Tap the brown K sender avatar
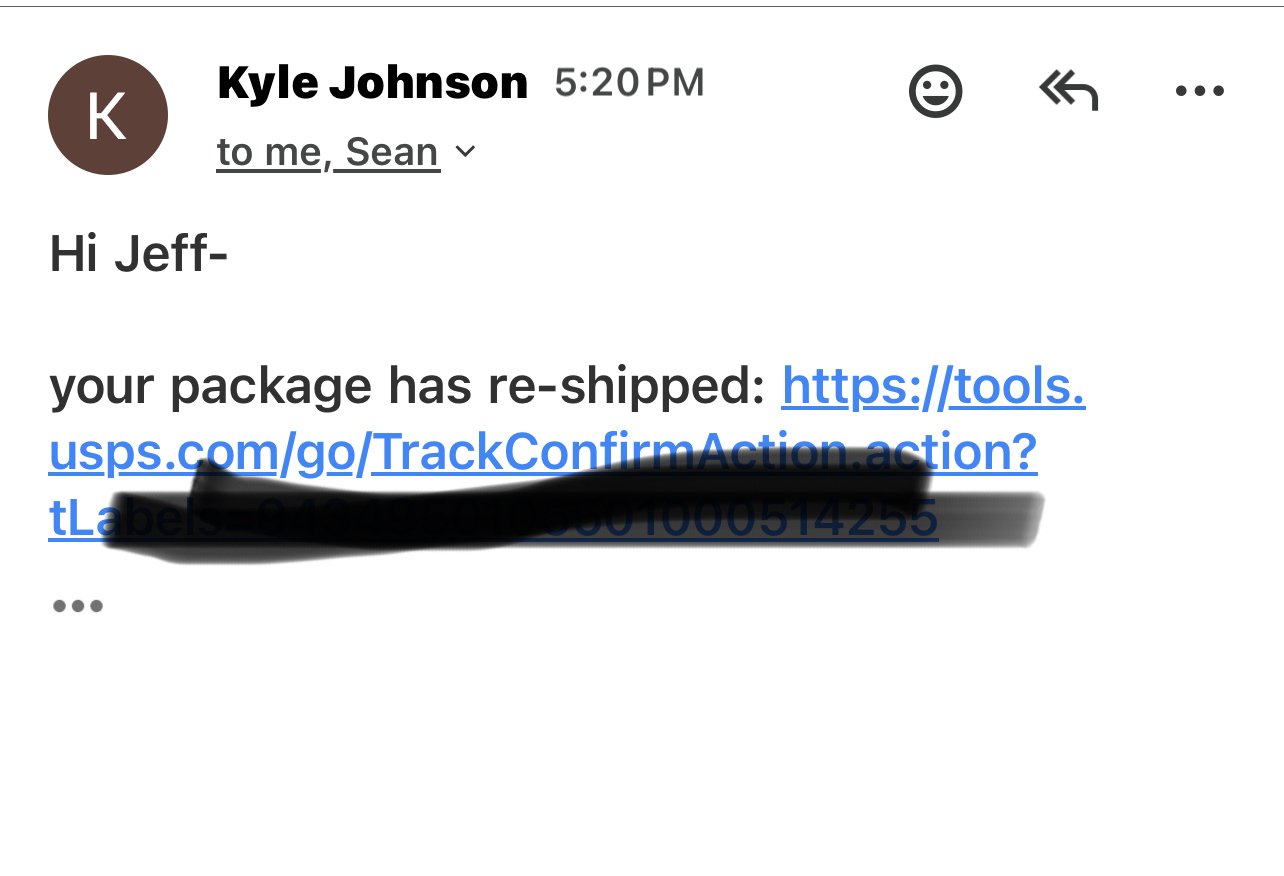1284x876 pixels. click(x=108, y=115)
